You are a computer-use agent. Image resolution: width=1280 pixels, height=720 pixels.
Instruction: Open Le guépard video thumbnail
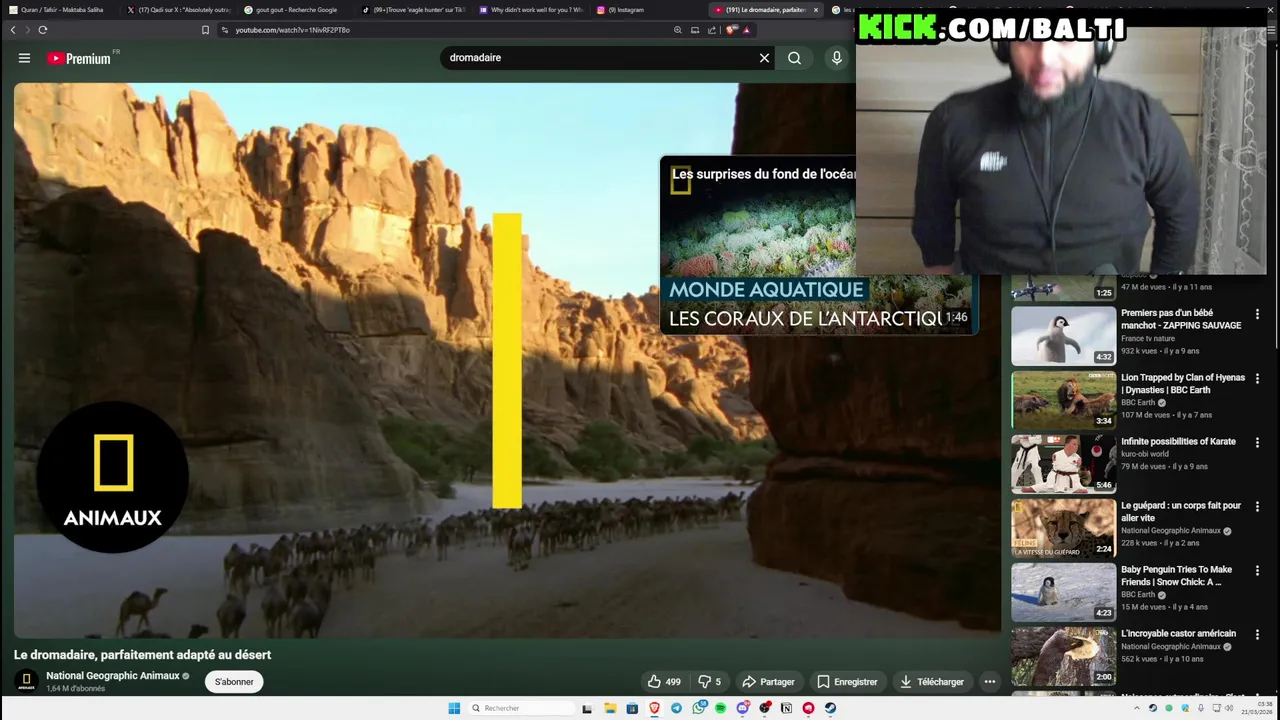pyautogui.click(x=1063, y=528)
